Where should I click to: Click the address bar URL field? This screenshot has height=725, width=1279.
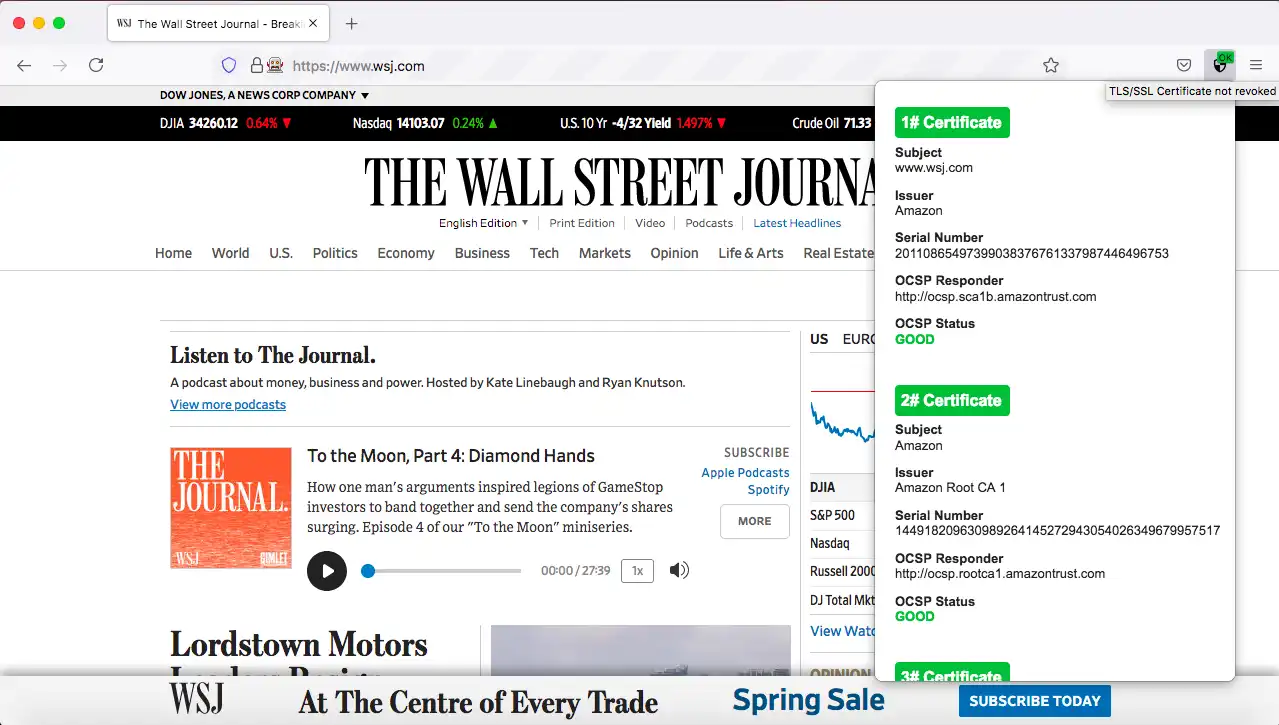coord(640,66)
